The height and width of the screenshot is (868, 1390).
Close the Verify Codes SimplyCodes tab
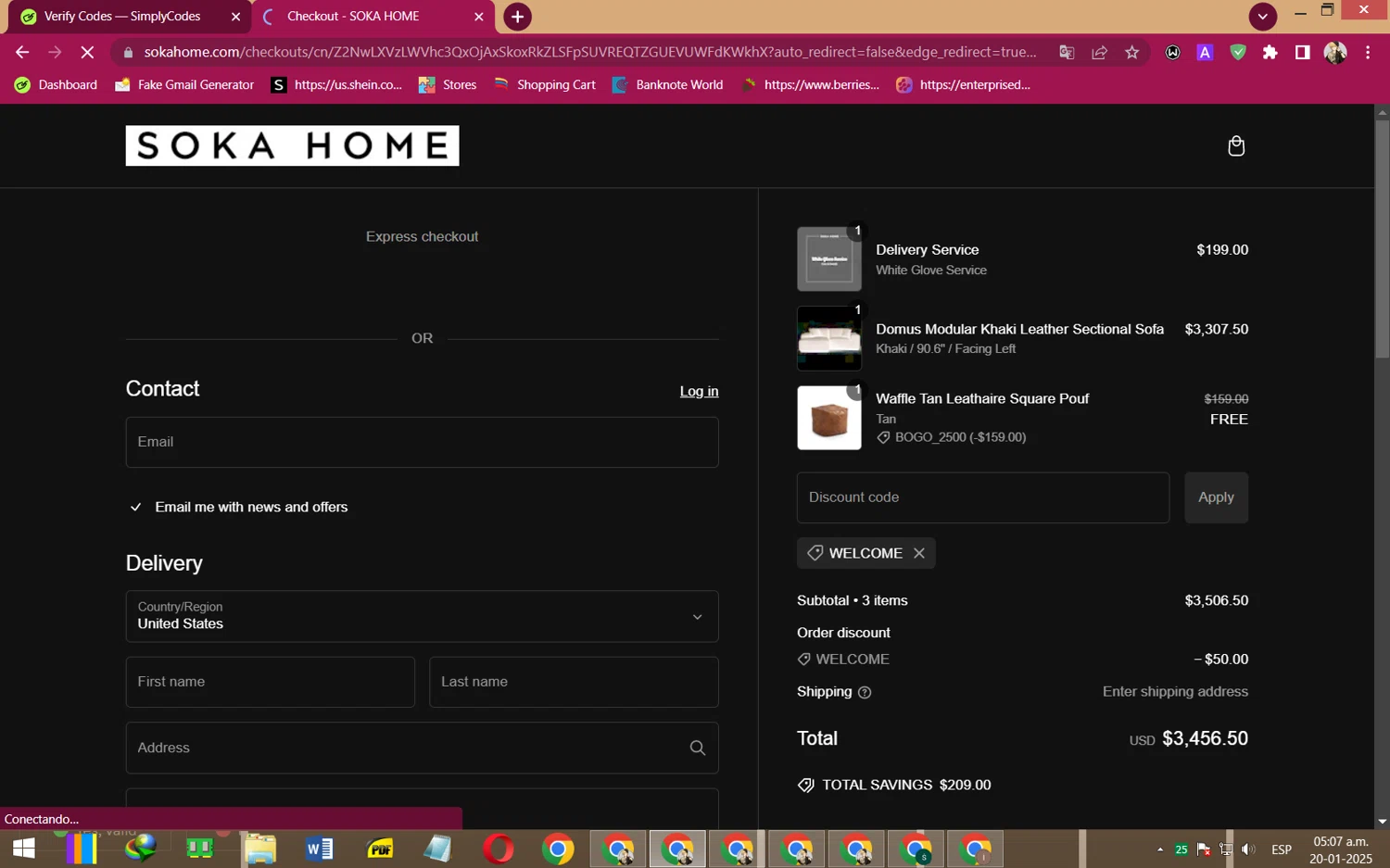coord(235,17)
